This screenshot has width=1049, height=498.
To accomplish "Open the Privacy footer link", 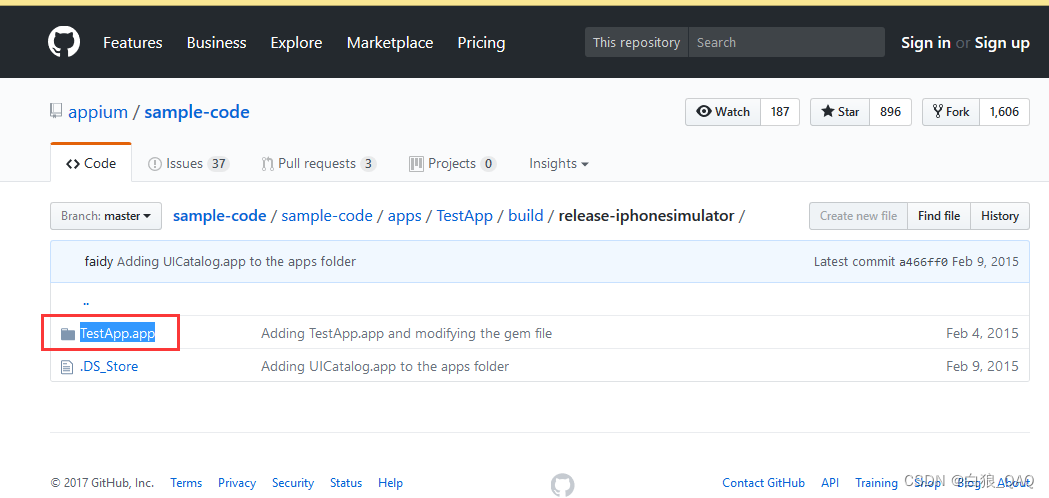I will pyautogui.click(x=237, y=483).
